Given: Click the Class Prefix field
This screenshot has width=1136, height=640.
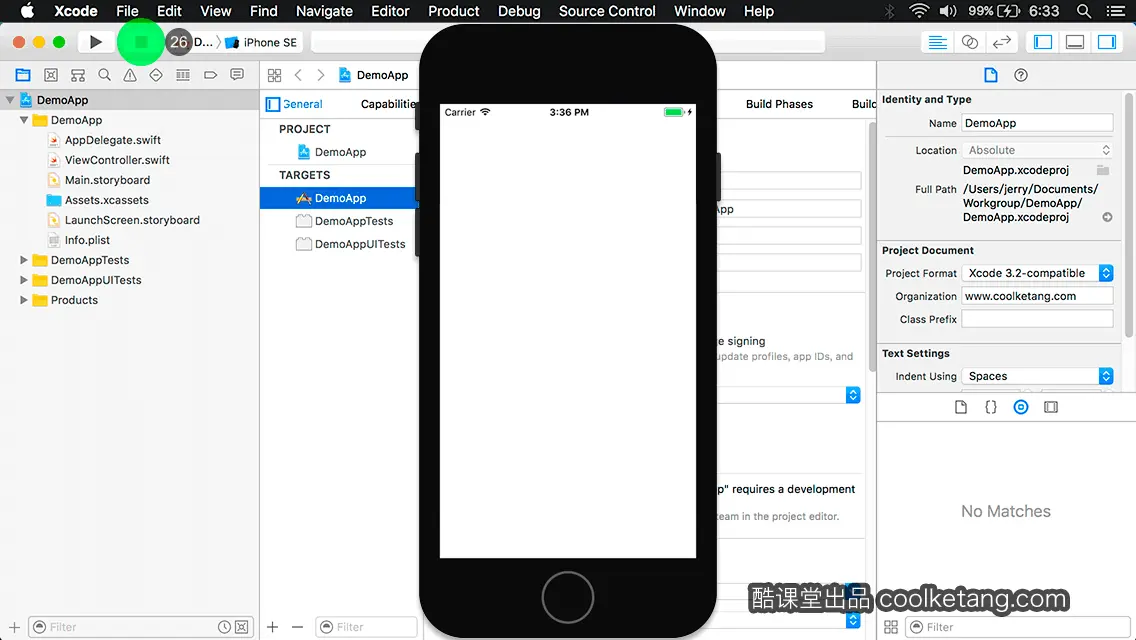Looking at the screenshot, I should (1037, 319).
